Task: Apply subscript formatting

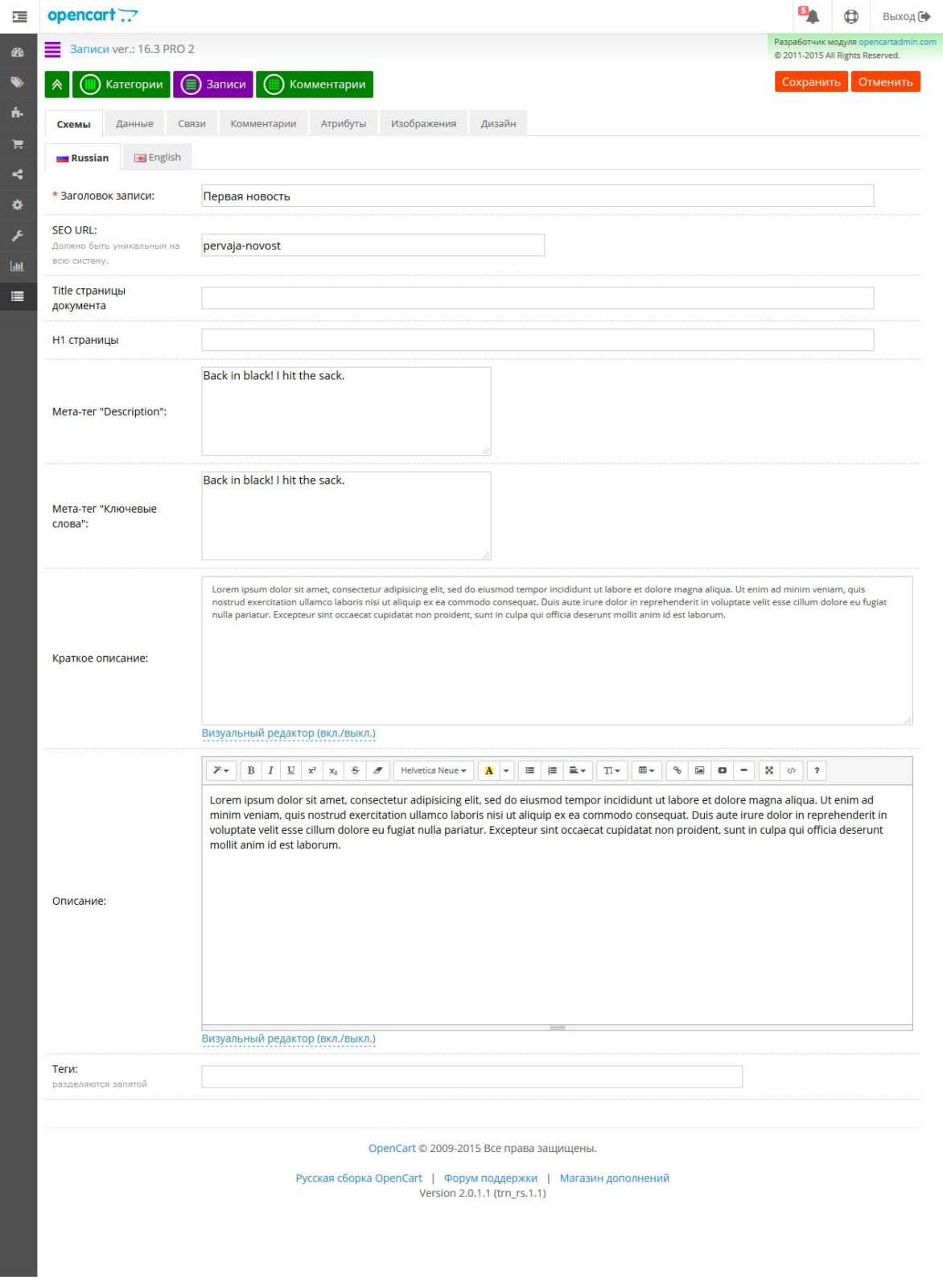Action: tap(333, 770)
